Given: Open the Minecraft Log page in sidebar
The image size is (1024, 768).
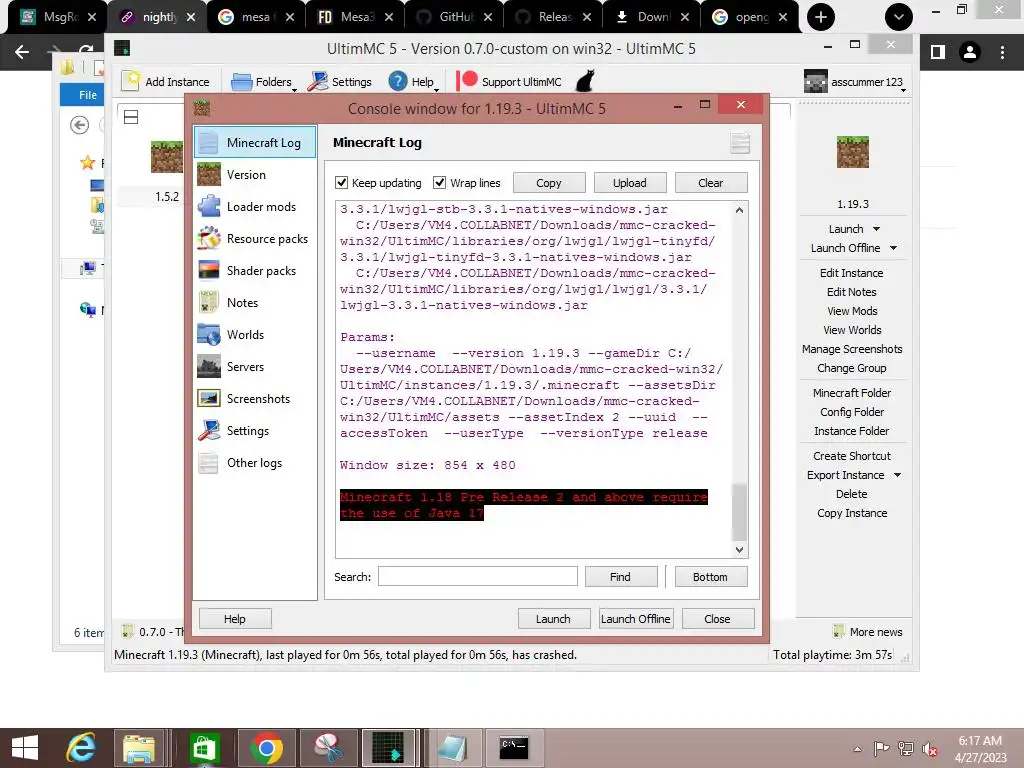Looking at the screenshot, I should click(255, 142).
